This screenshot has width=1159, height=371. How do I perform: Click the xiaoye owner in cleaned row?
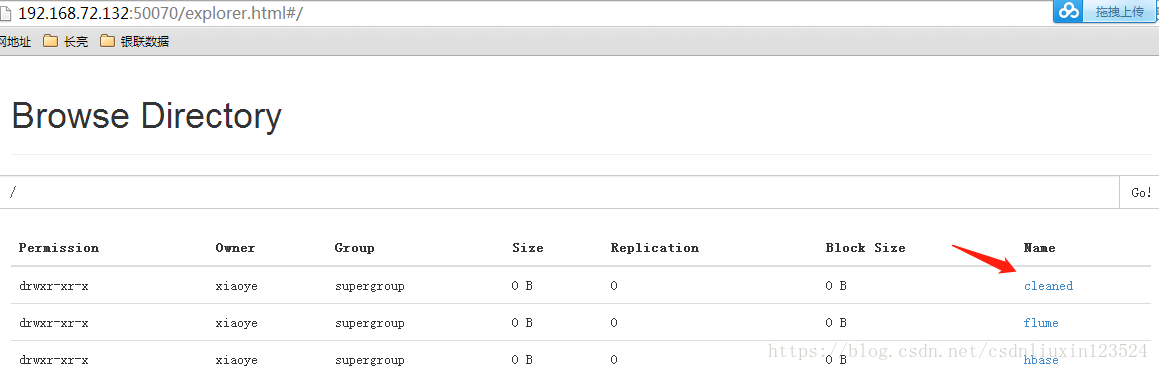[x=237, y=286]
